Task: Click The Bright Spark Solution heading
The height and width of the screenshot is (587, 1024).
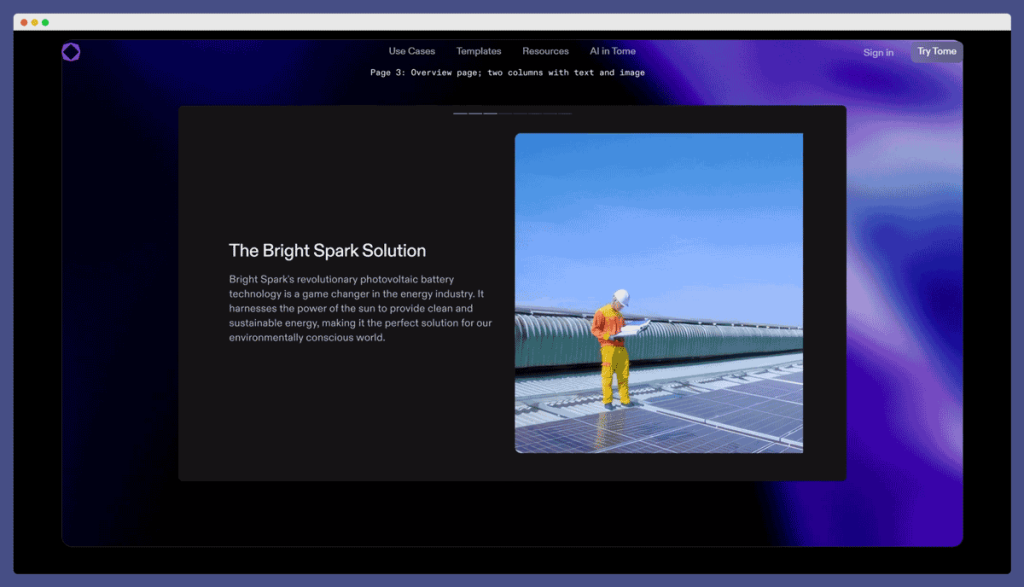Action: pyautogui.click(x=327, y=251)
